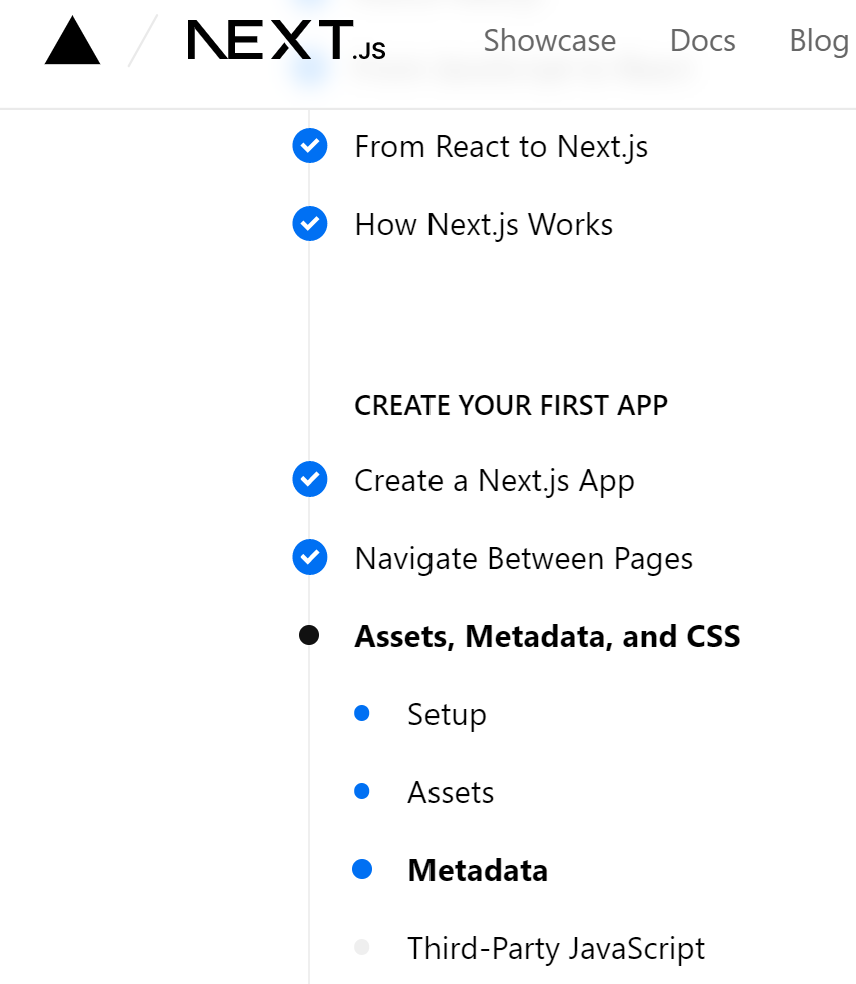Click the blue bullet next to Assets

click(362, 792)
